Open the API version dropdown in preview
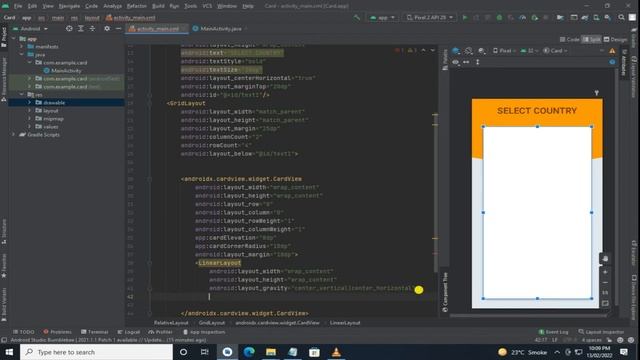640x360 pixels. point(529,51)
